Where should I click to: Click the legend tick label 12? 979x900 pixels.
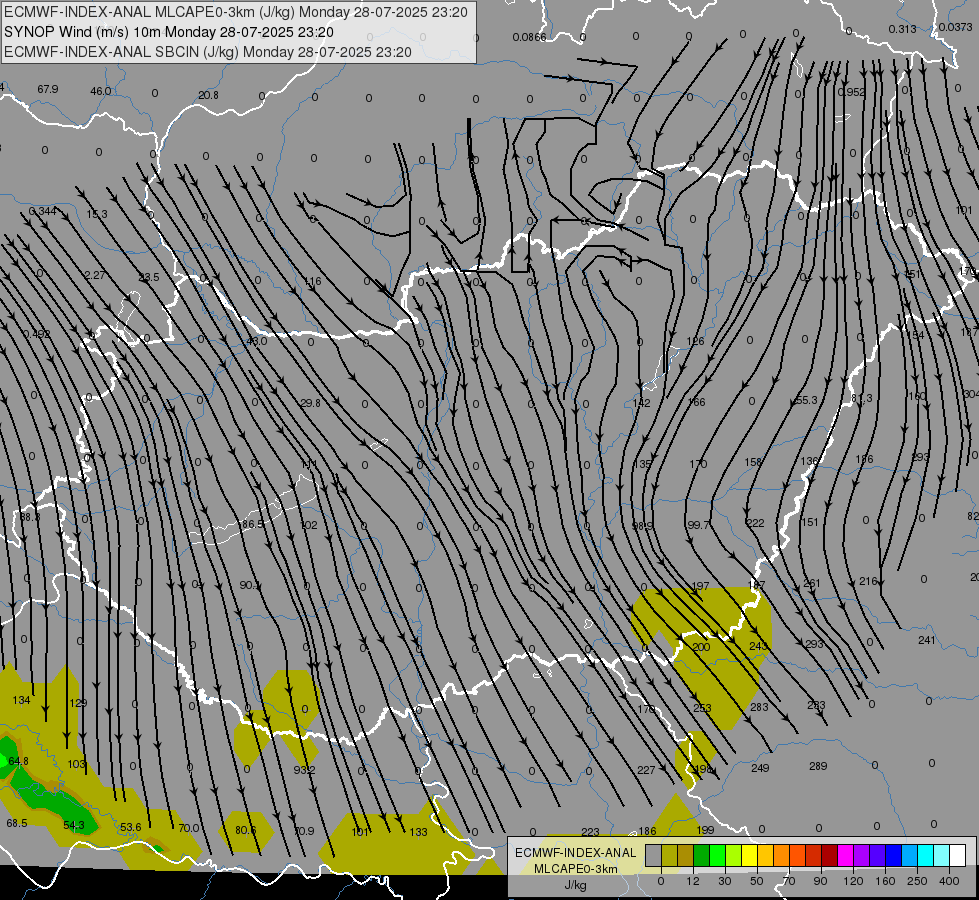point(692,881)
